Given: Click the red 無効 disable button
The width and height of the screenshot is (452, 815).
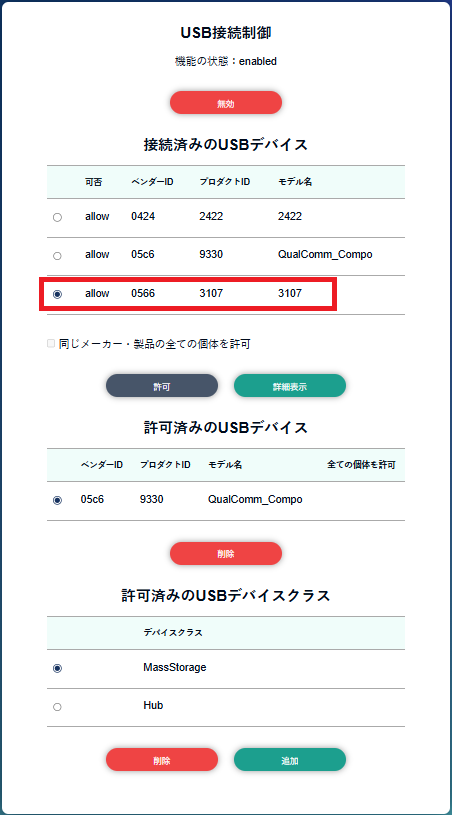Looking at the screenshot, I should click(x=225, y=103).
